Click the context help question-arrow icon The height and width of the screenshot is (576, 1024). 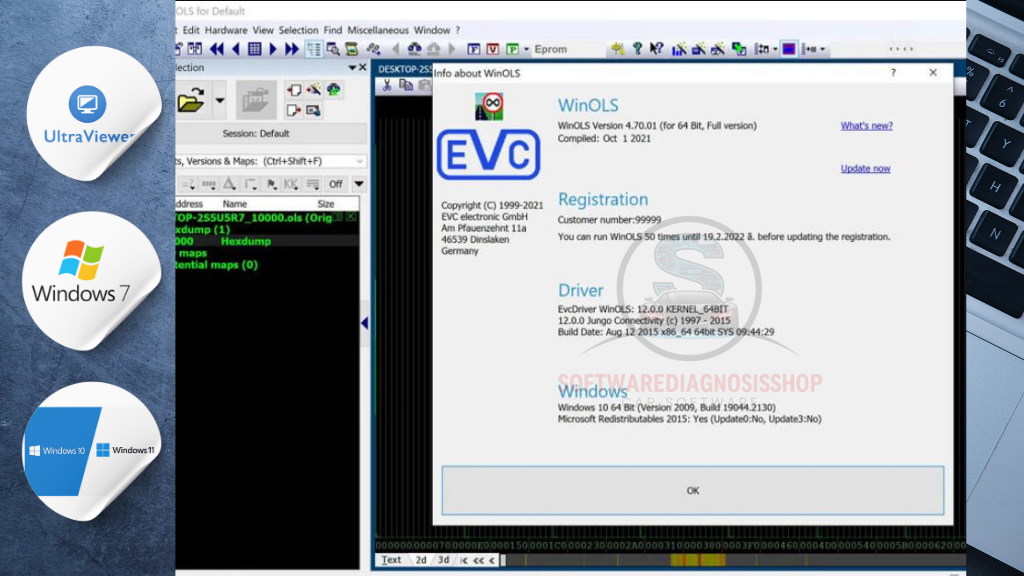tap(657, 48)
